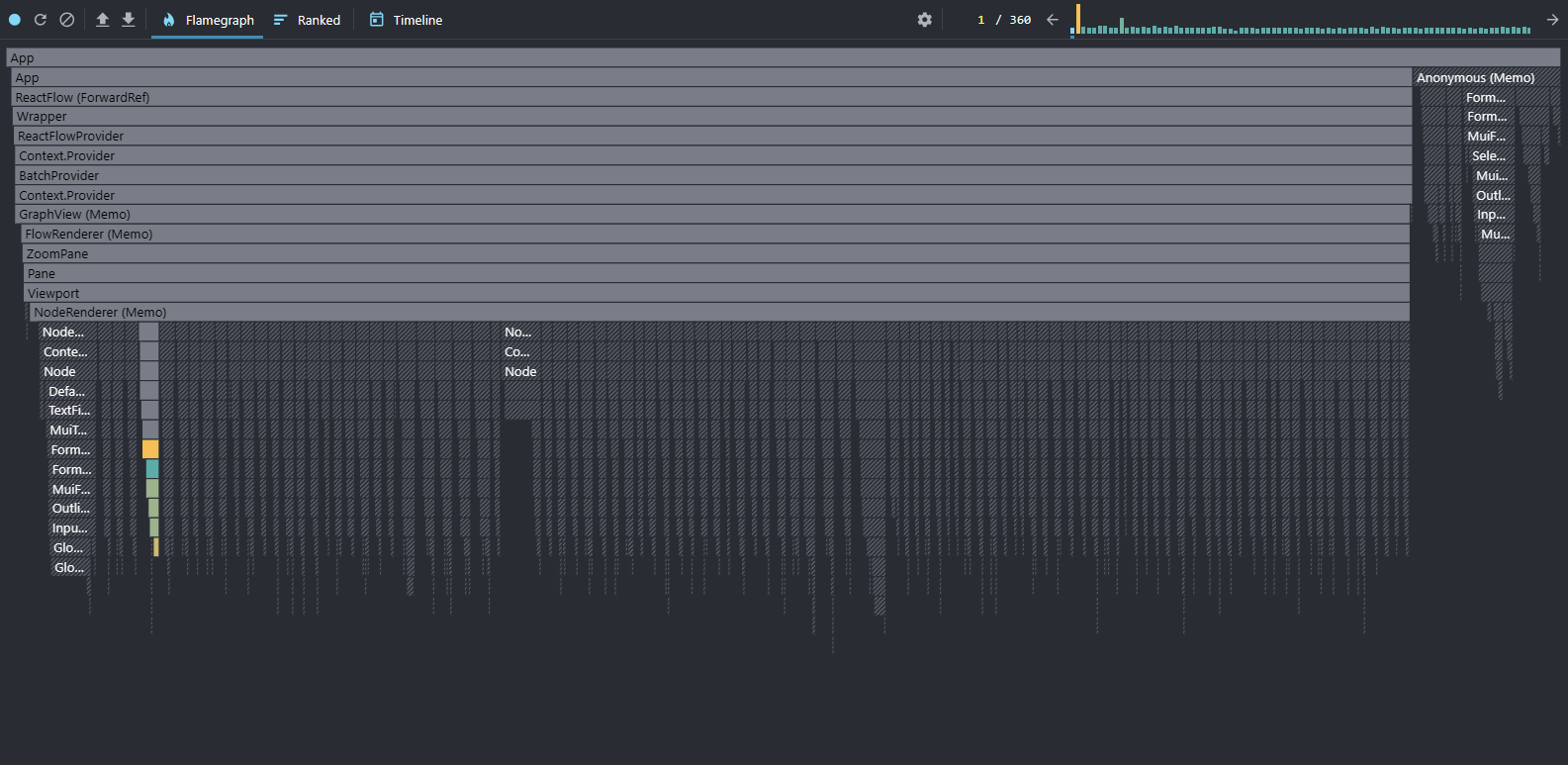Select the ZoomPane component bar

pos(716,254)
